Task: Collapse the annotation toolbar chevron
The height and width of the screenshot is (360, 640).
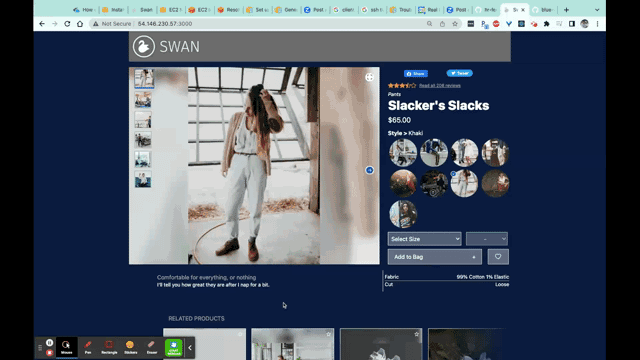Action: click(x=190, y=348)
